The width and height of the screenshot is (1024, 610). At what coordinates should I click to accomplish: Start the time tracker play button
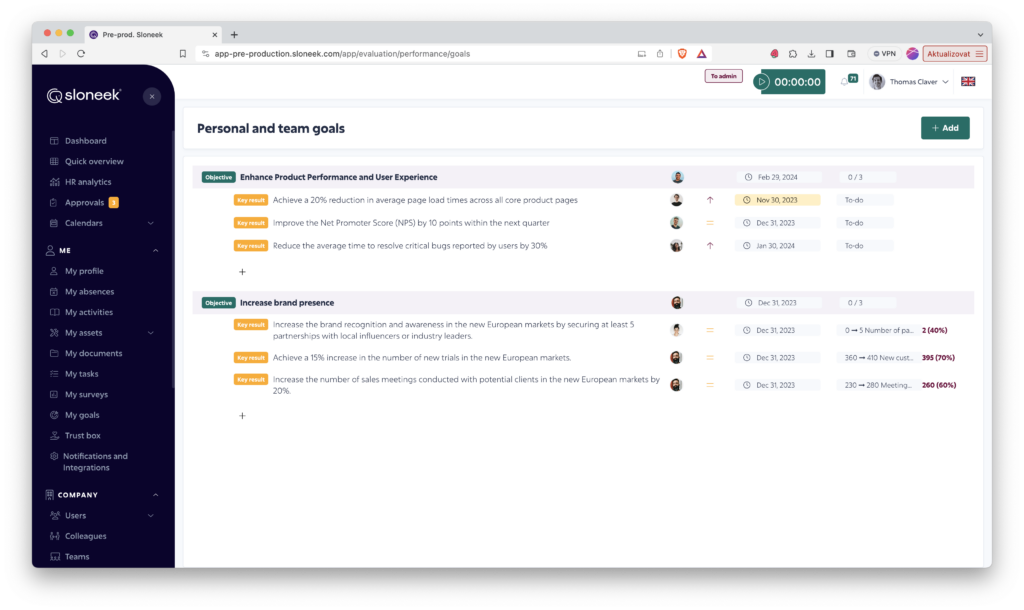pyautogui.click(x=762, y=82)
